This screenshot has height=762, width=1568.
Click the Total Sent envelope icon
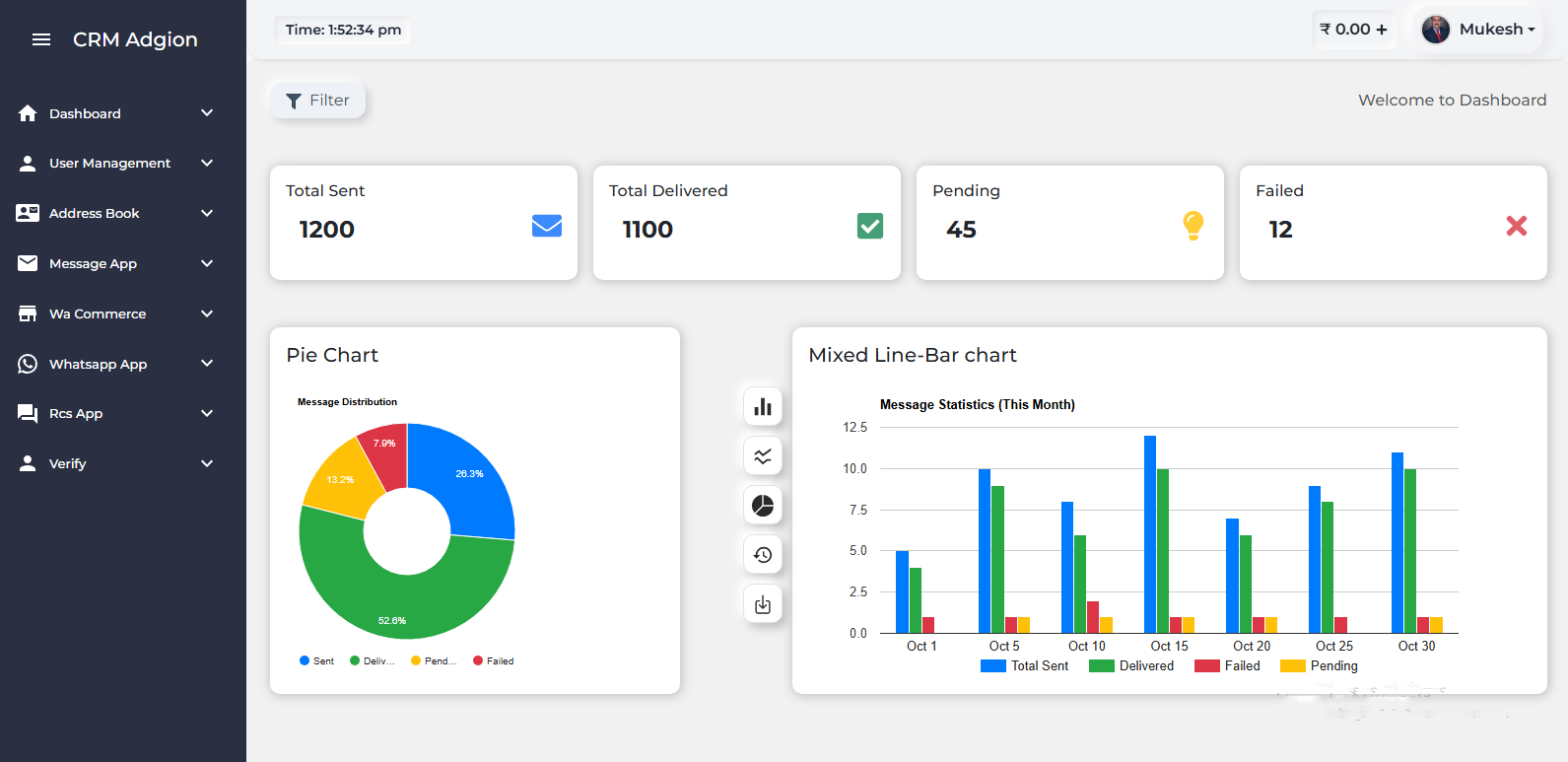[547, 226]
